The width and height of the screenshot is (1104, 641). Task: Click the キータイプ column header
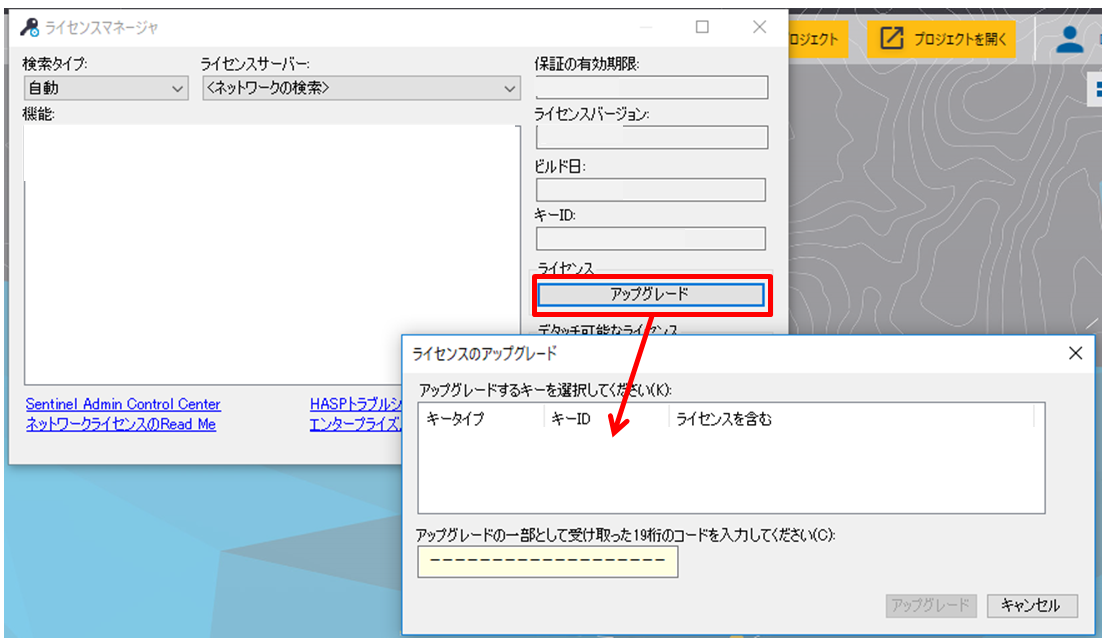456,419
